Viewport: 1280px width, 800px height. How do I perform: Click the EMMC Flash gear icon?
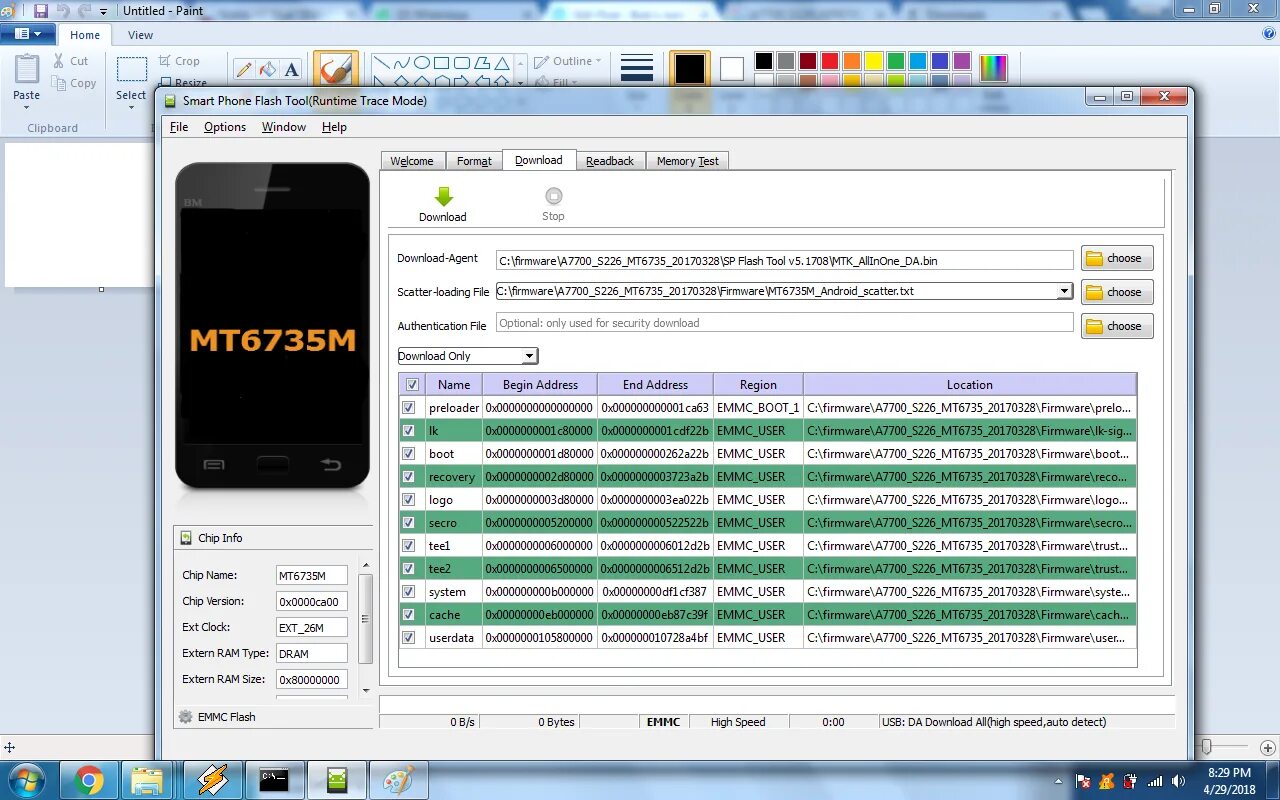(185, 717)
